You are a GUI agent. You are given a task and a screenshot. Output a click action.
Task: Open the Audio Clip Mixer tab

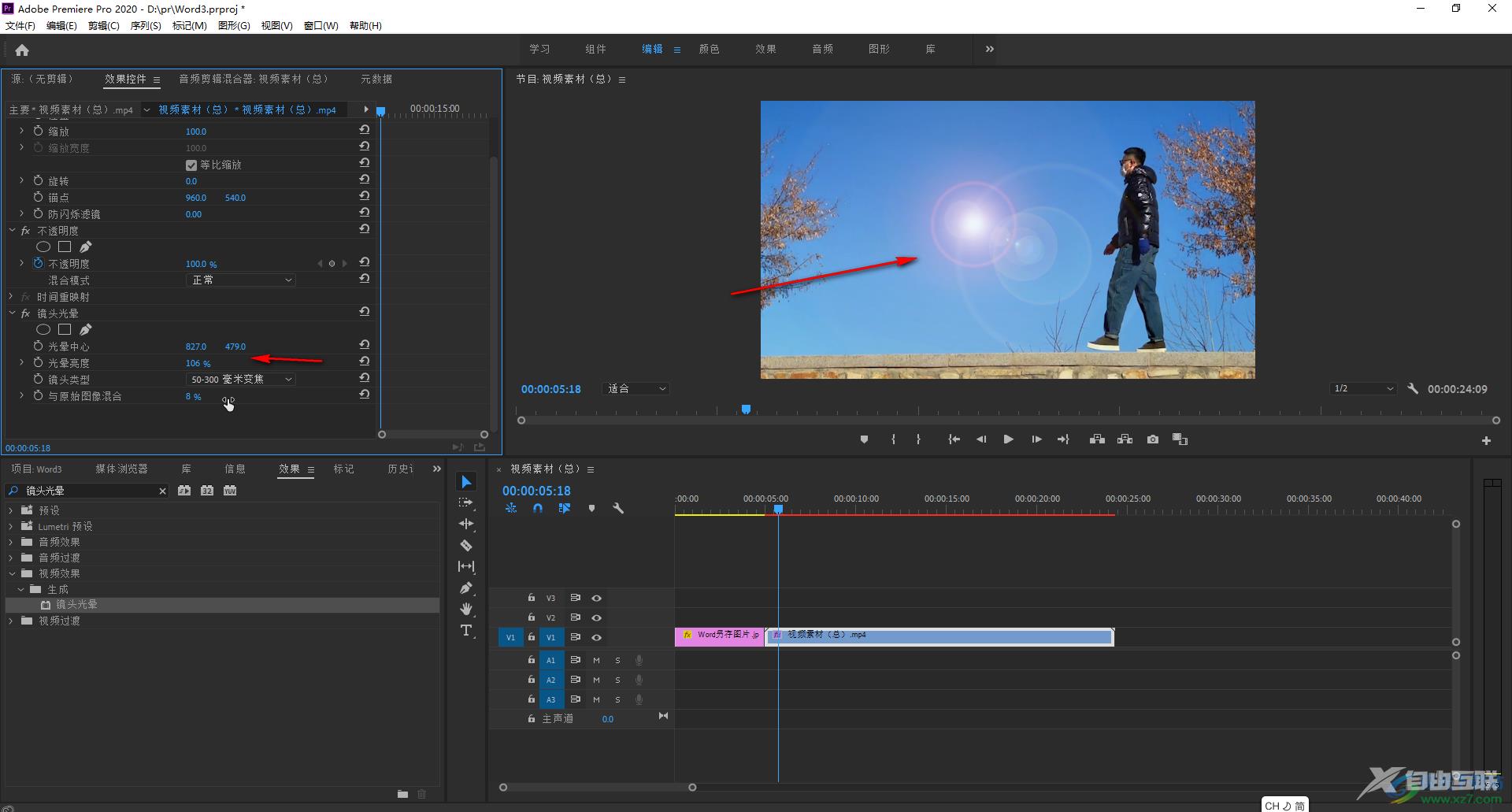point(253,79)
